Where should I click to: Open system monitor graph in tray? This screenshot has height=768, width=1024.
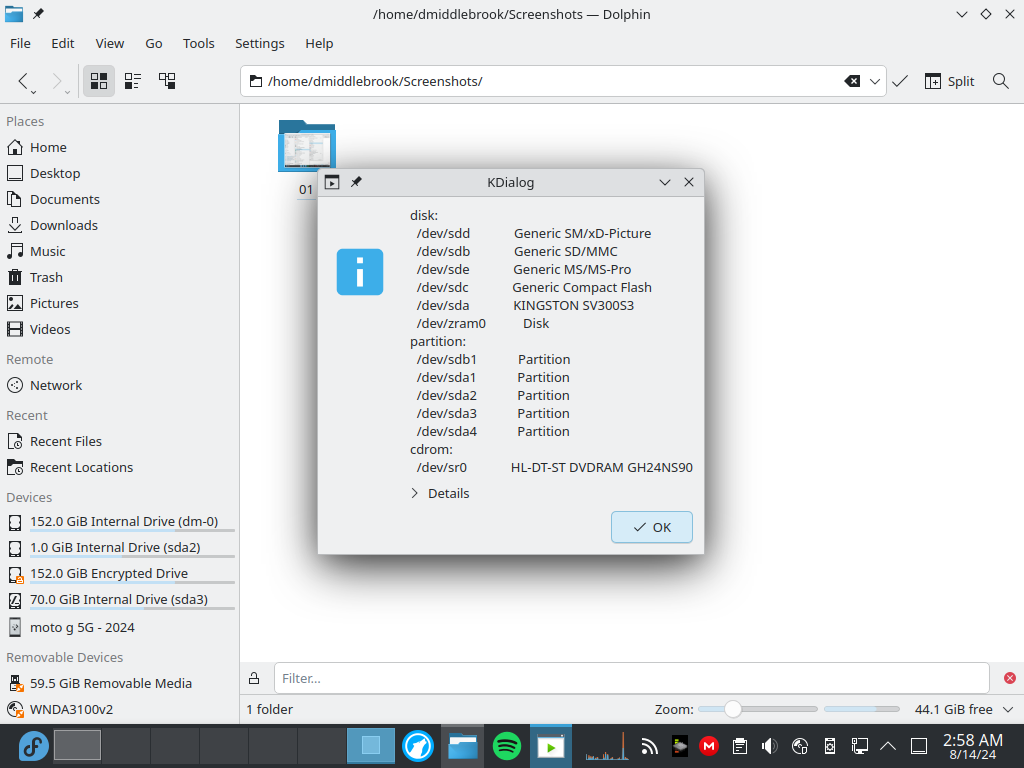[x=607, y=746]
